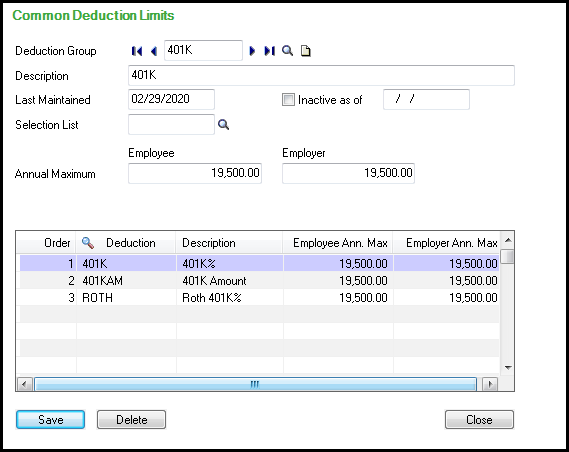Toggle the Inactive as of checkbox

288,100
